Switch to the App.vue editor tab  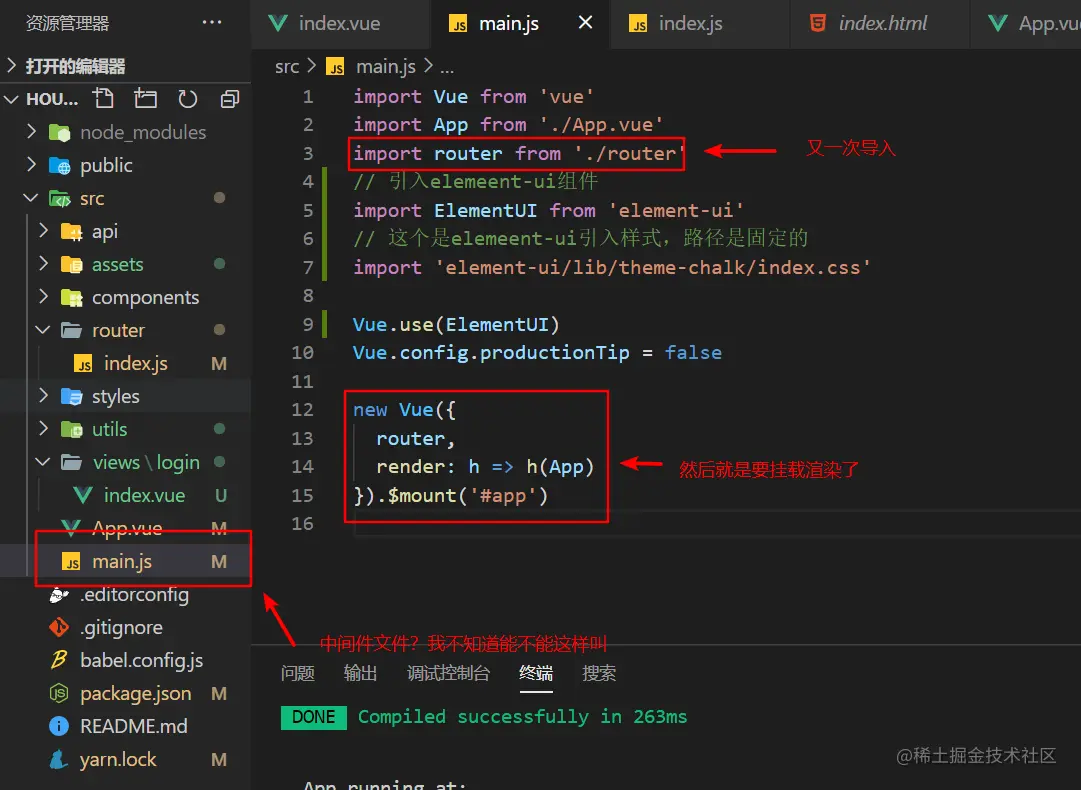pos(1026,23)
